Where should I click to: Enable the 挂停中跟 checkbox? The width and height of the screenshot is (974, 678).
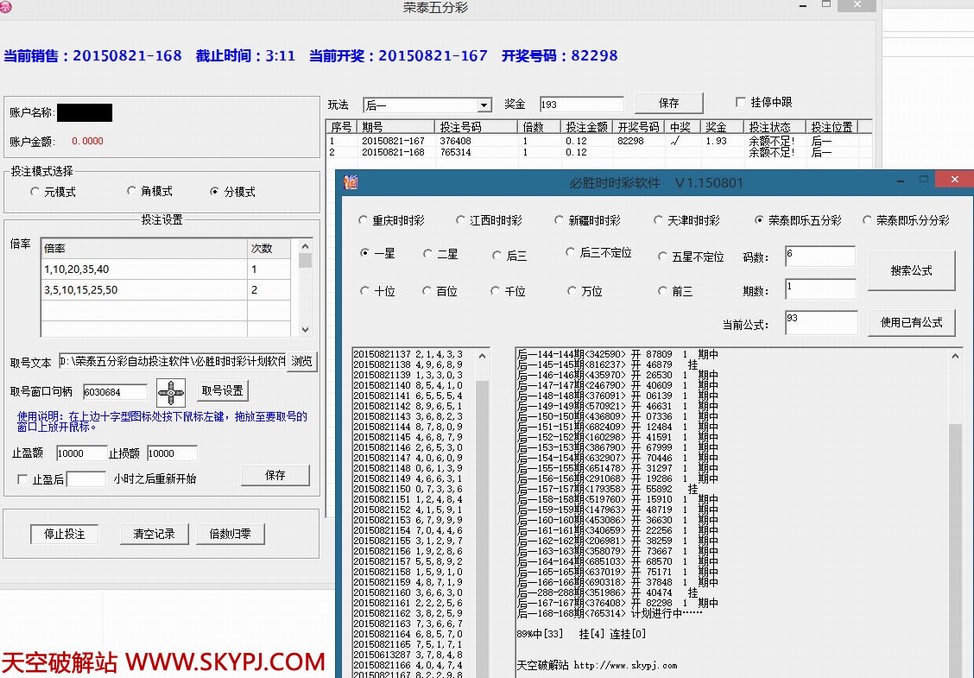tap(741, 102)
